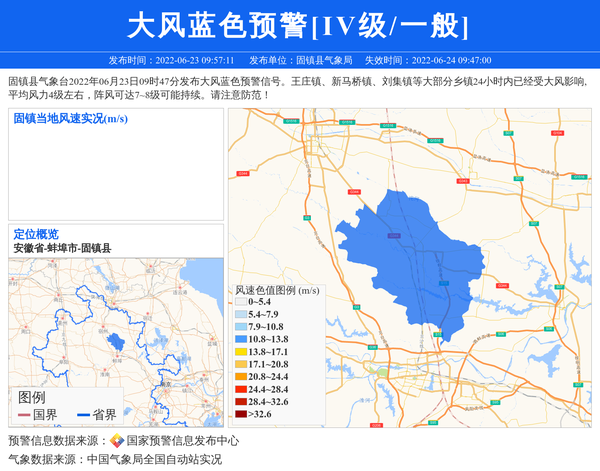Click the 5.4~7.9 light blue swatch
Image resolution: width=600 pixels, height=471 pixels.
[240, 314]
